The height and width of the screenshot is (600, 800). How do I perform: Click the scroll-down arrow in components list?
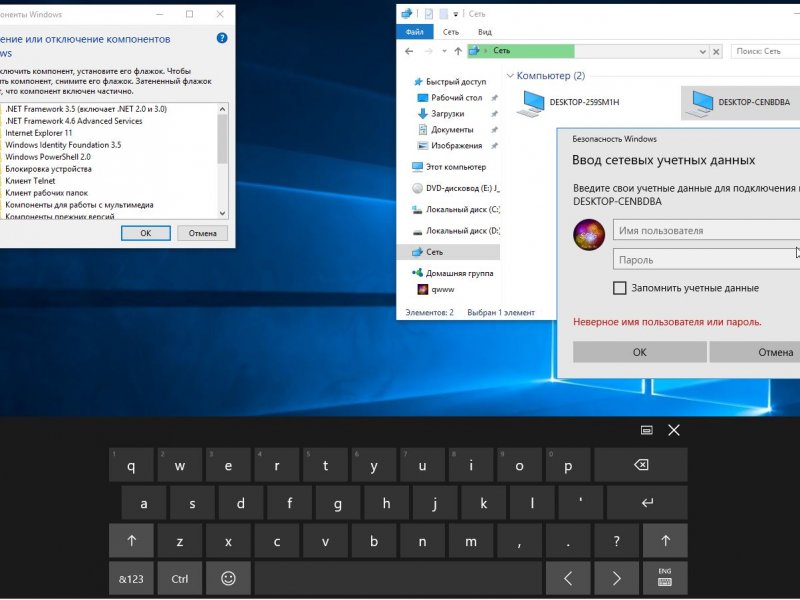coord(222,213)
